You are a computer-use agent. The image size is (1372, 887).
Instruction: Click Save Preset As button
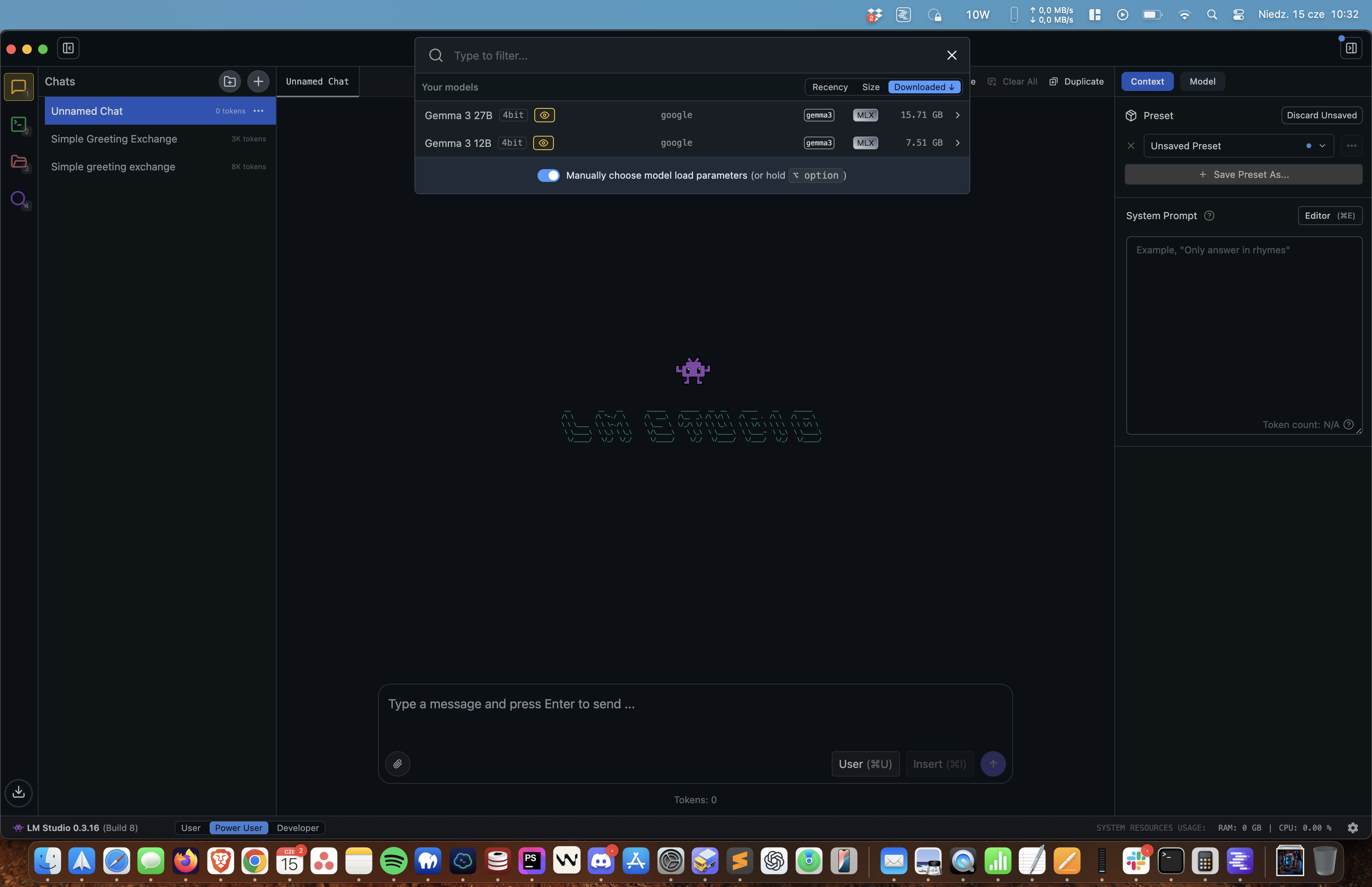[1244, 175]
